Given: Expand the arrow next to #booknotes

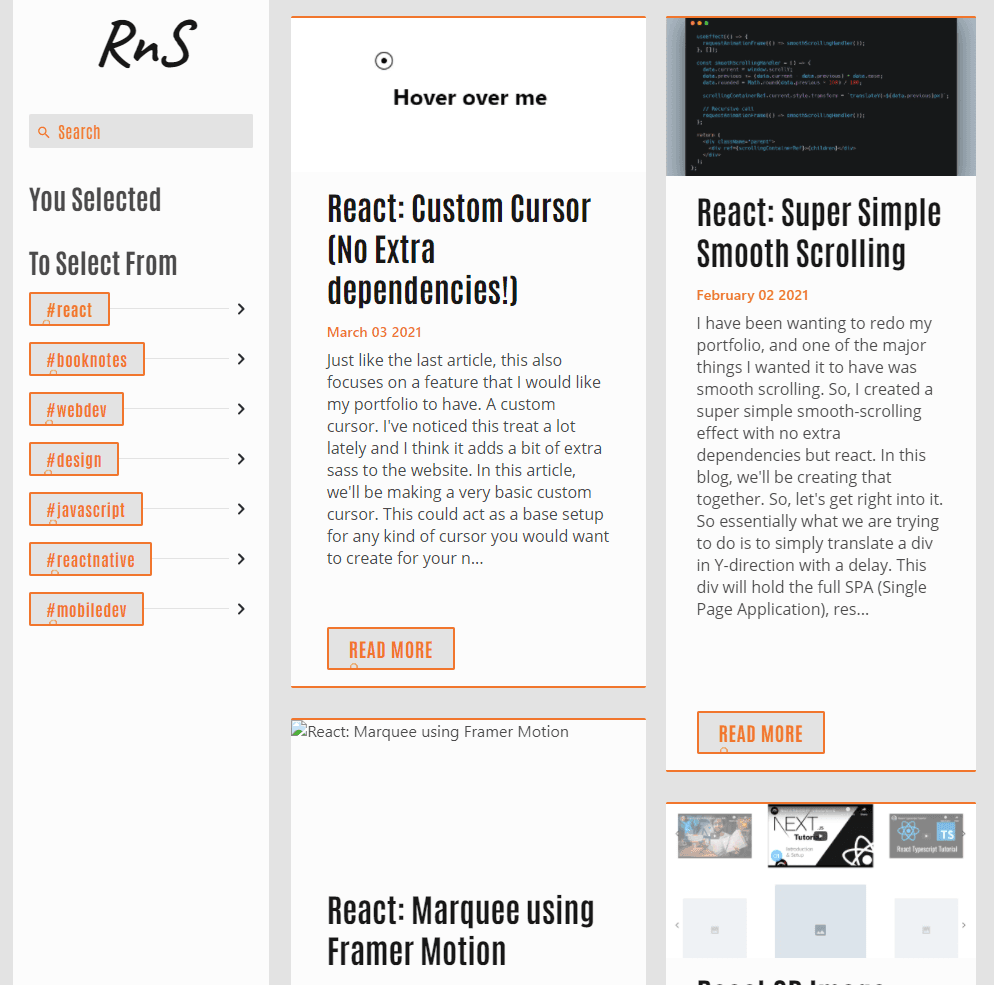Looking at the screenshot, I should [241, 359].
